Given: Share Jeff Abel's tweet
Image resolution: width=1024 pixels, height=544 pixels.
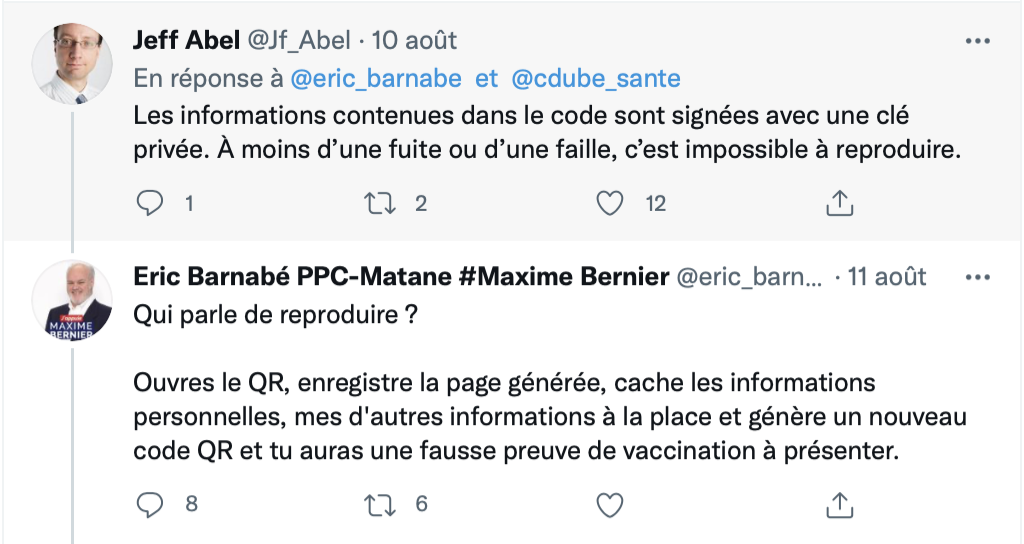Looking at the screenshot, I should pyautogui.click(x=840, y=203).
